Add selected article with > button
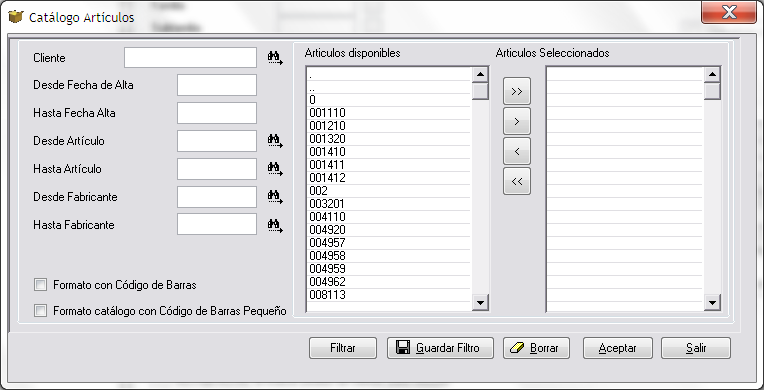Viewport: 764px width, 390px height. click(517, 121)
